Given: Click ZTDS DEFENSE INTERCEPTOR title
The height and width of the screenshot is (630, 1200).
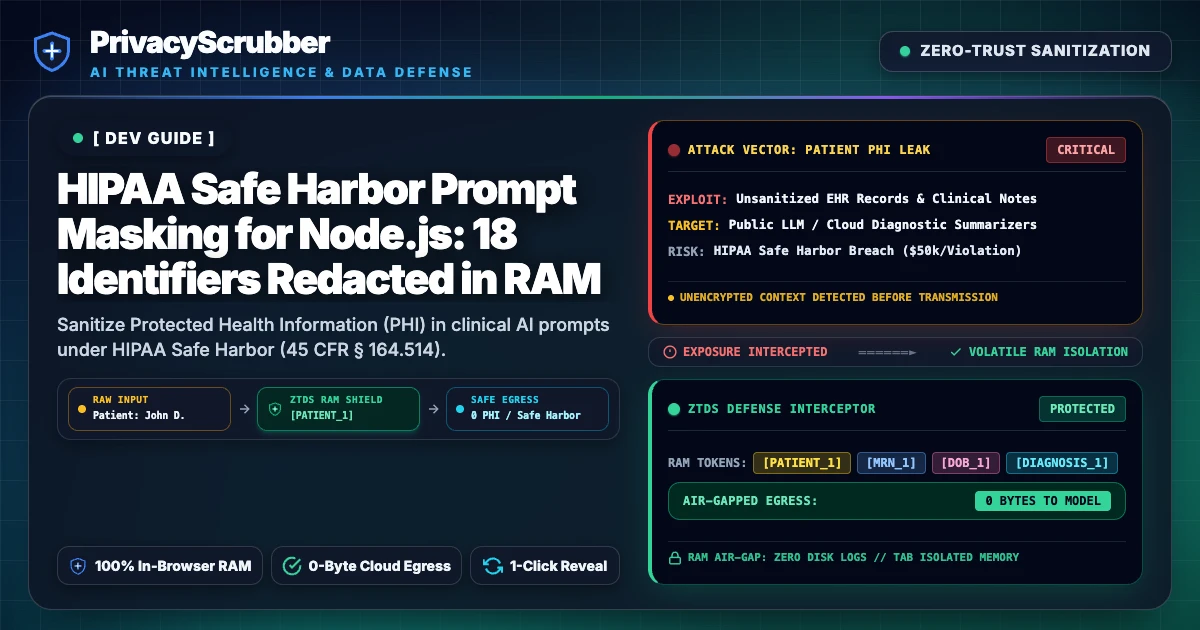Looking at the screenshot, I should 781,409.
